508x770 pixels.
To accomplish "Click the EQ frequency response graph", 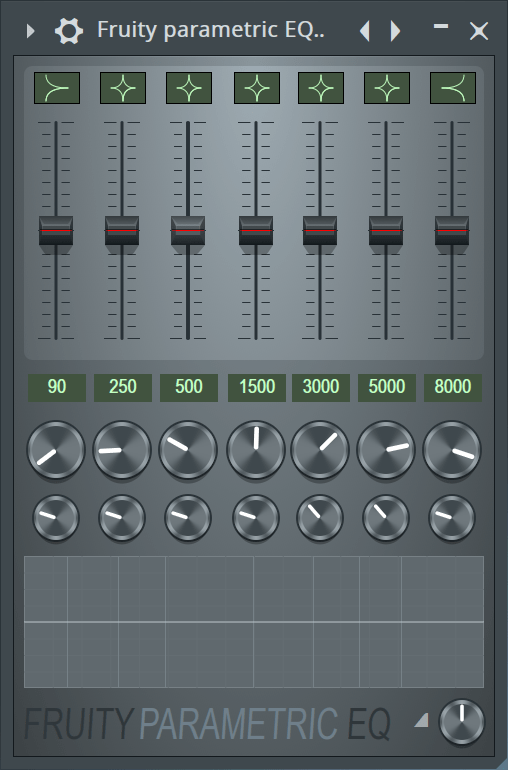I will pos(254,622).
